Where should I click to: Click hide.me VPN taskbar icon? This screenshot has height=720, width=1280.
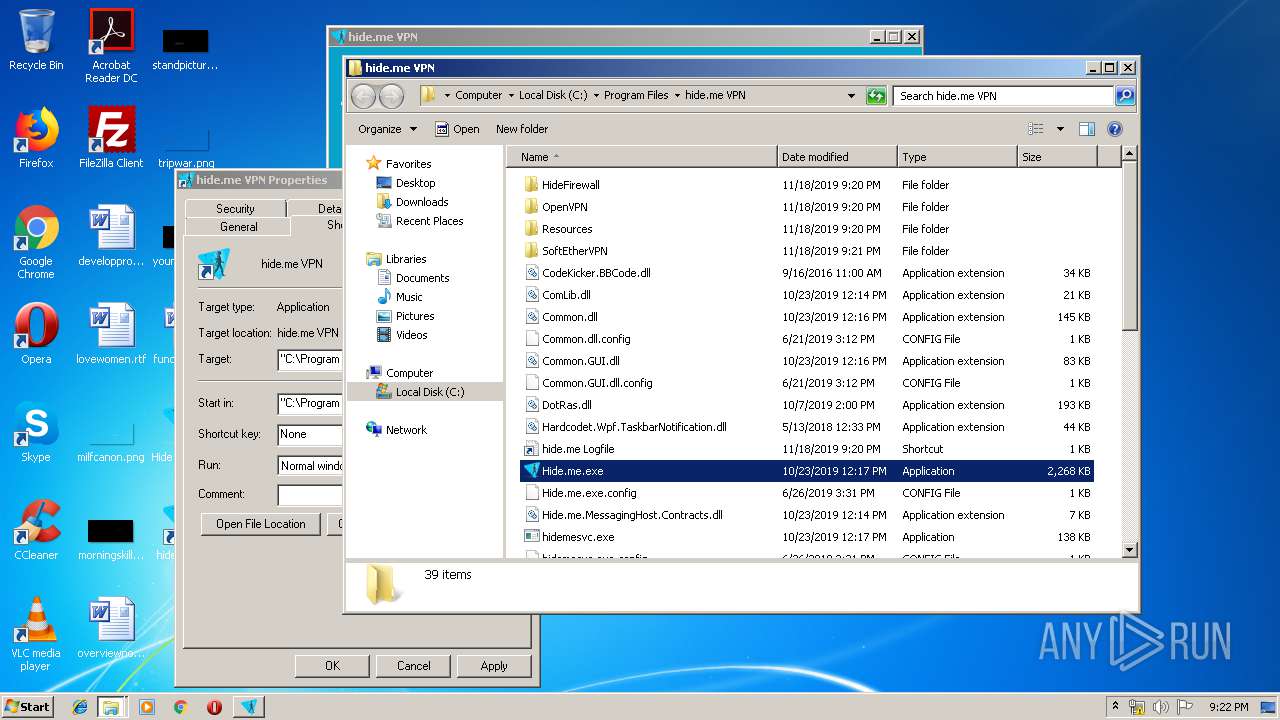click(249, 707)
